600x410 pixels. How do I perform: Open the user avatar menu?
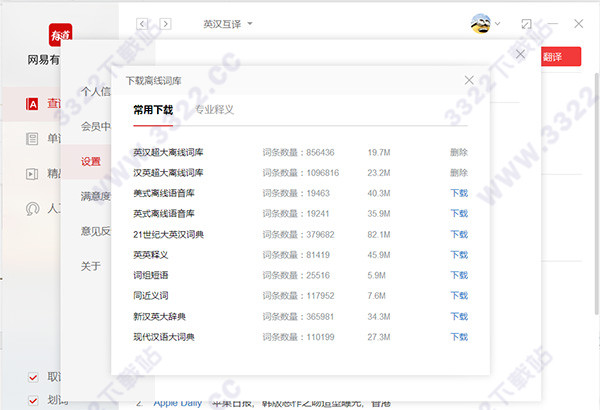click(481, 24)
